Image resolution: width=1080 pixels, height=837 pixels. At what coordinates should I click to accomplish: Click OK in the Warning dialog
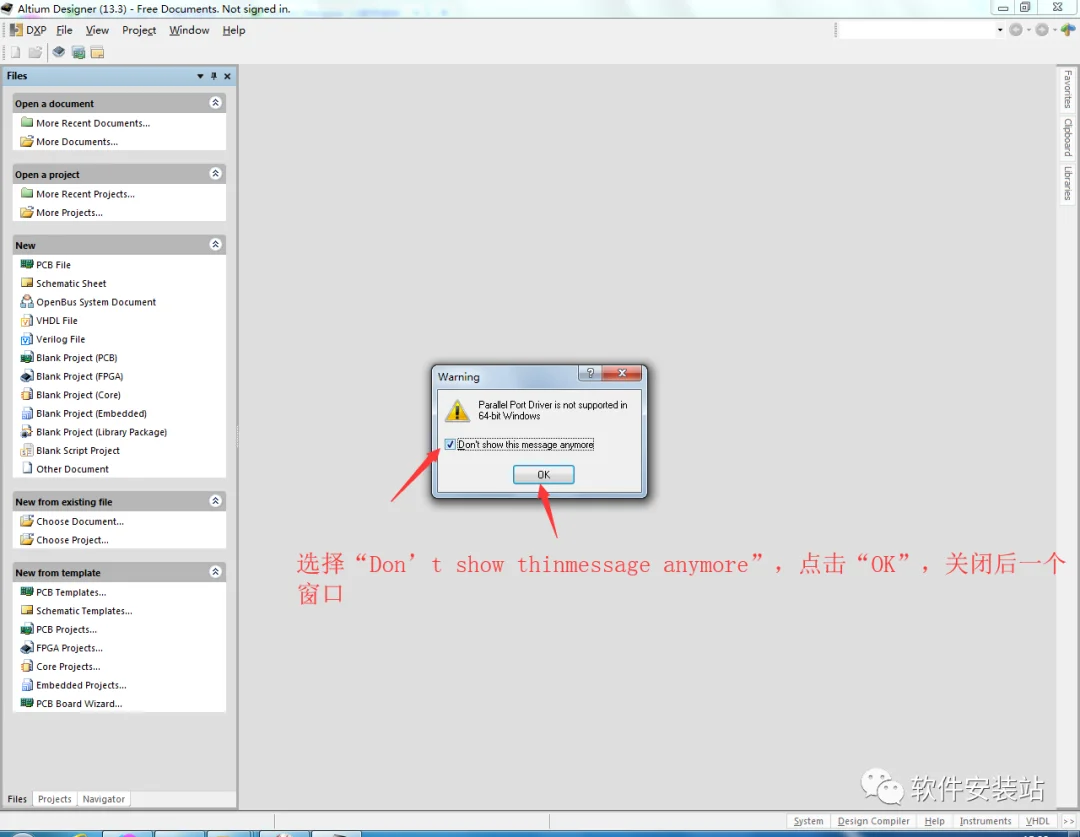coord(543,475)
